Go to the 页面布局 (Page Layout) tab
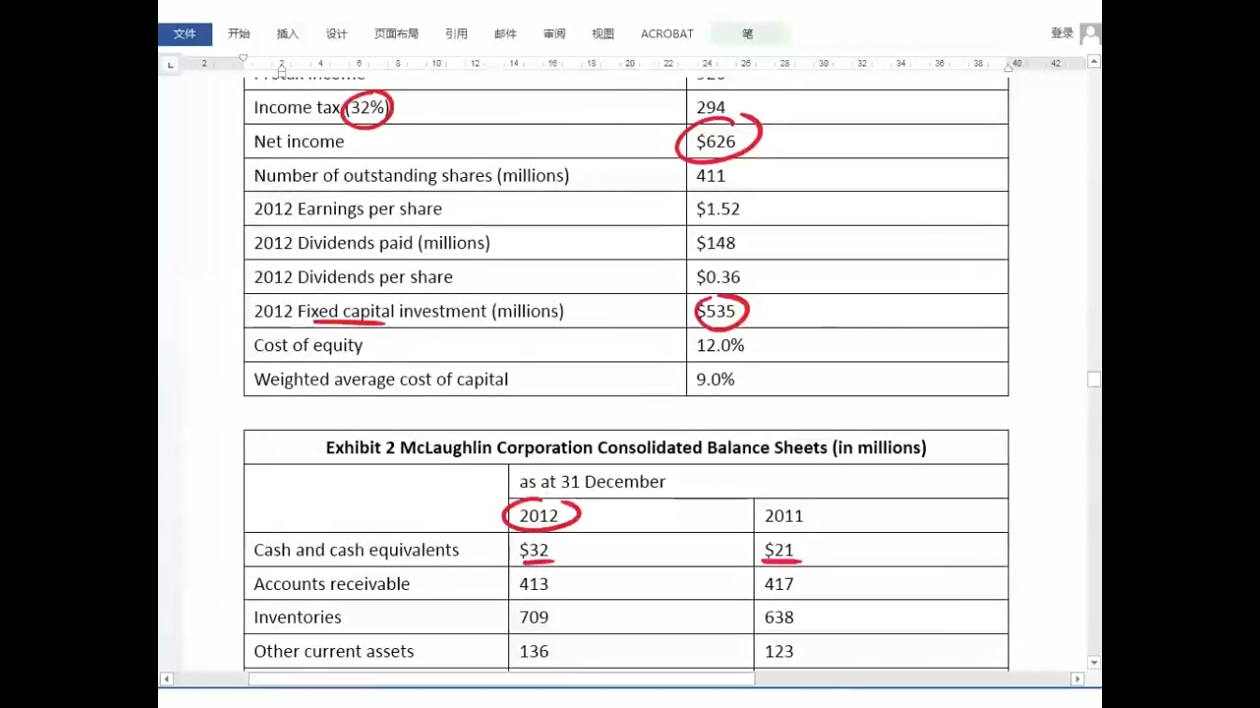The image size is (1260, 708). 396,34
